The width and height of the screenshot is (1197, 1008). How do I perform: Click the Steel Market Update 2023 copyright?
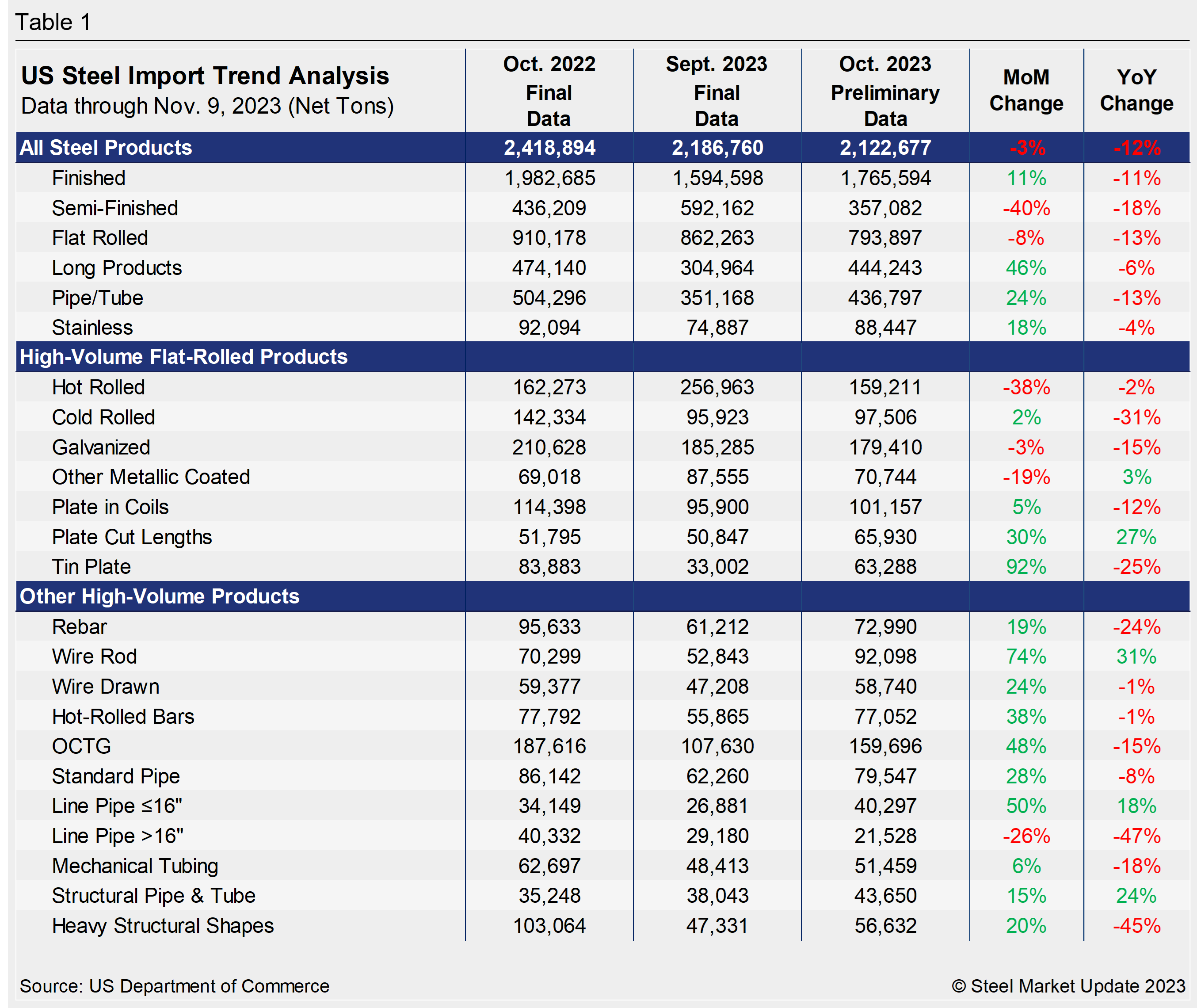coord(1068,986)
